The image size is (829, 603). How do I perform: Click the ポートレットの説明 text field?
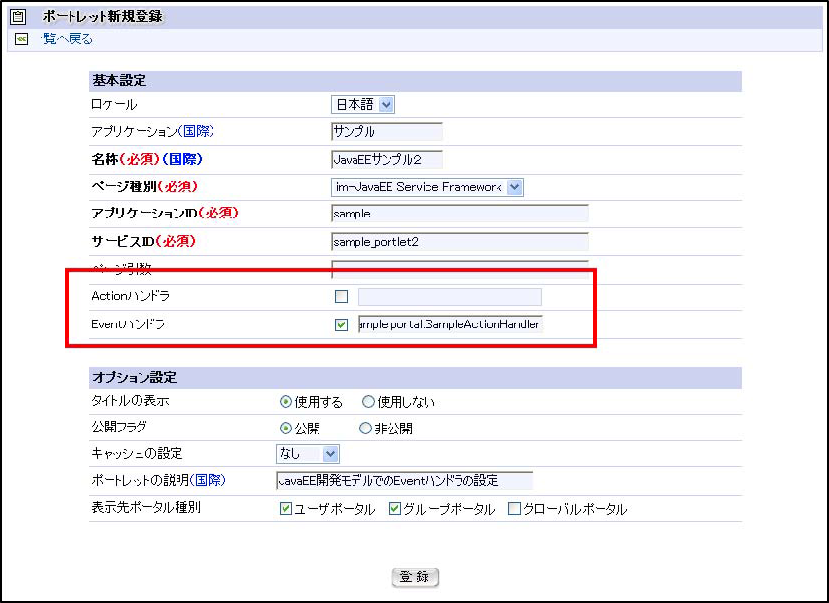(404, 480)
